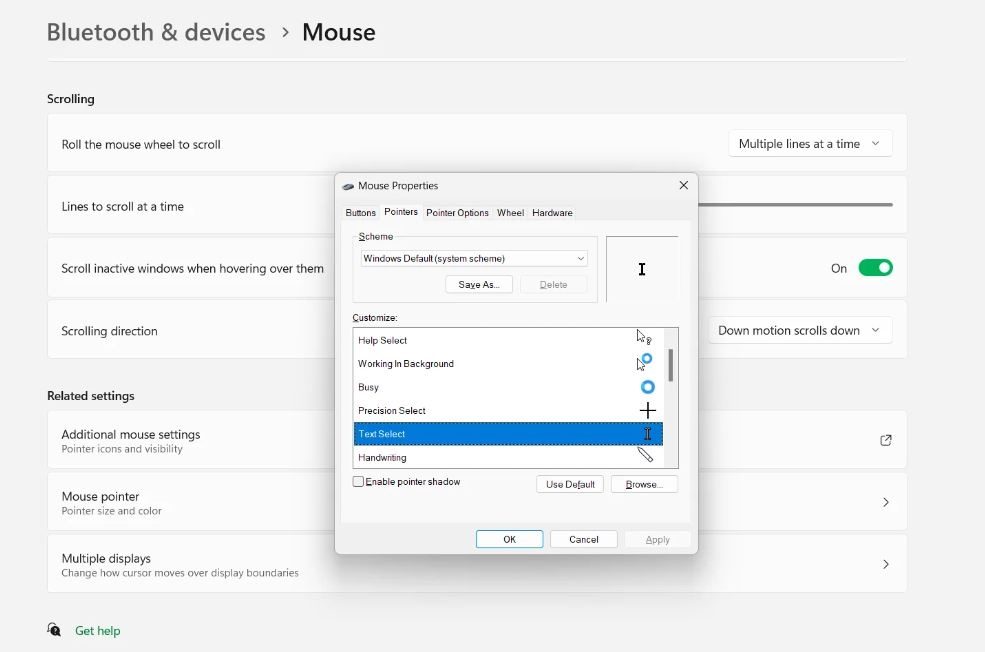985x652 pixels.
Task: Click the Save As button
Action: tap(477, 284)
